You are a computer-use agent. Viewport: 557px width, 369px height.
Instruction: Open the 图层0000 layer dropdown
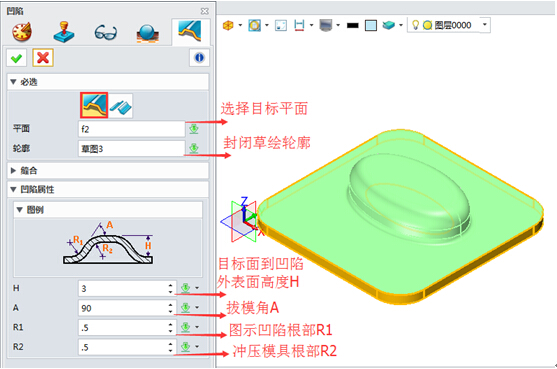[485, 25]
